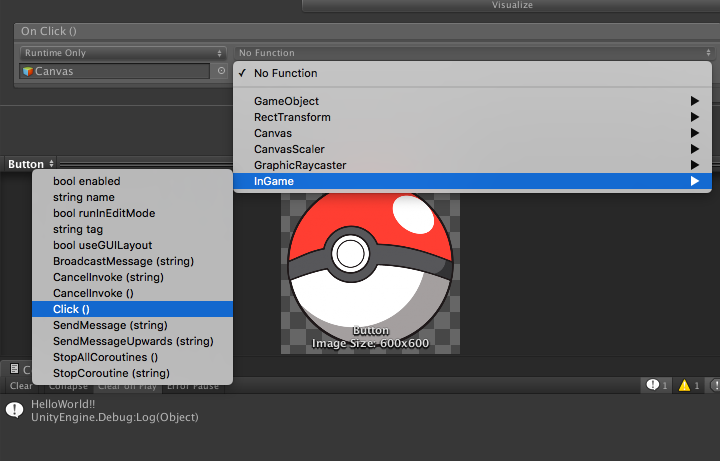Select the highlighted Click () function
720x461 pixels.
coord(132,309)
